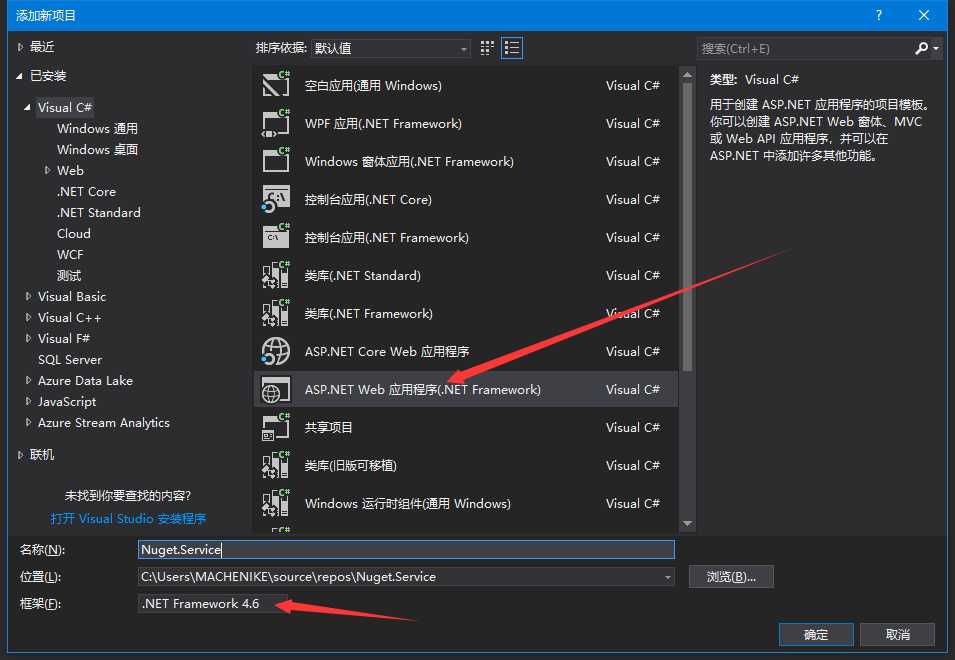Click the blank app (Universal Windows) template icon

click(x=276, y=85)
